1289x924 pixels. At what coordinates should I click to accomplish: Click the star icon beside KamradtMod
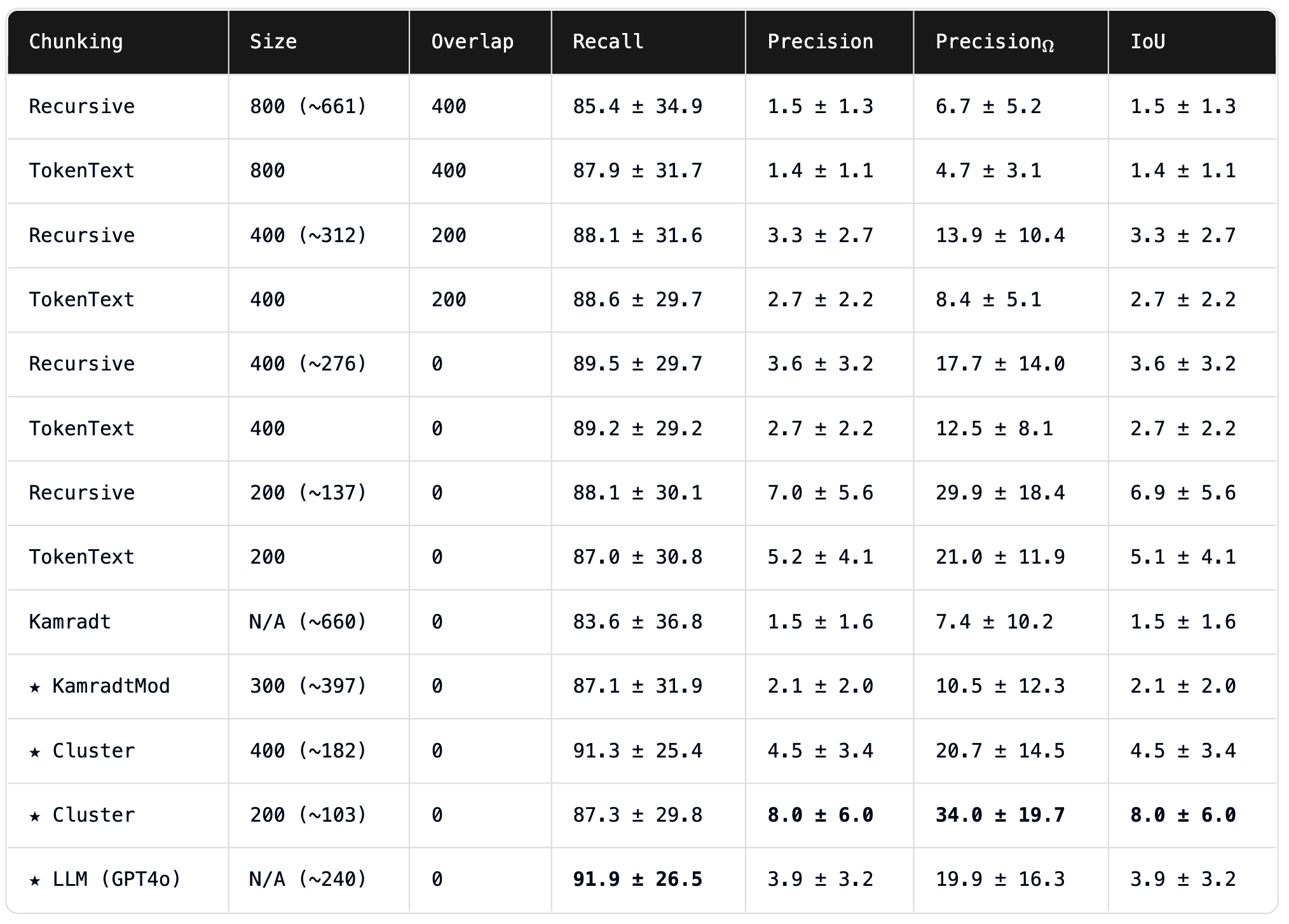pyautogui.click(x=35, y=687)
